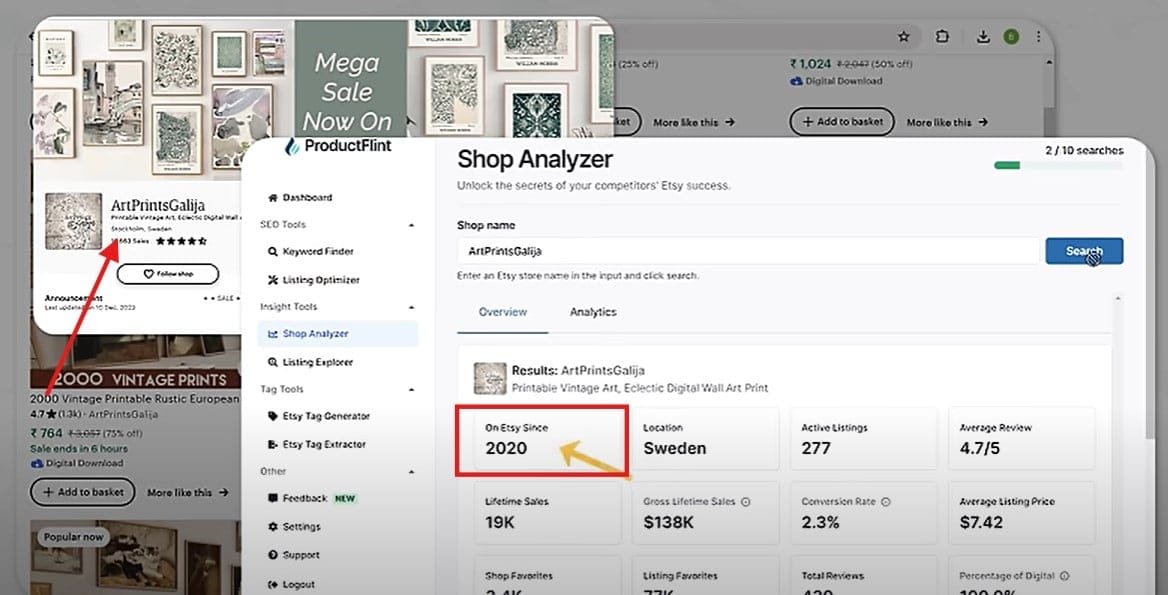Open the Listing Optimizer tool
The width and height of the screenshot is (1168, 595).
[320, 280]
